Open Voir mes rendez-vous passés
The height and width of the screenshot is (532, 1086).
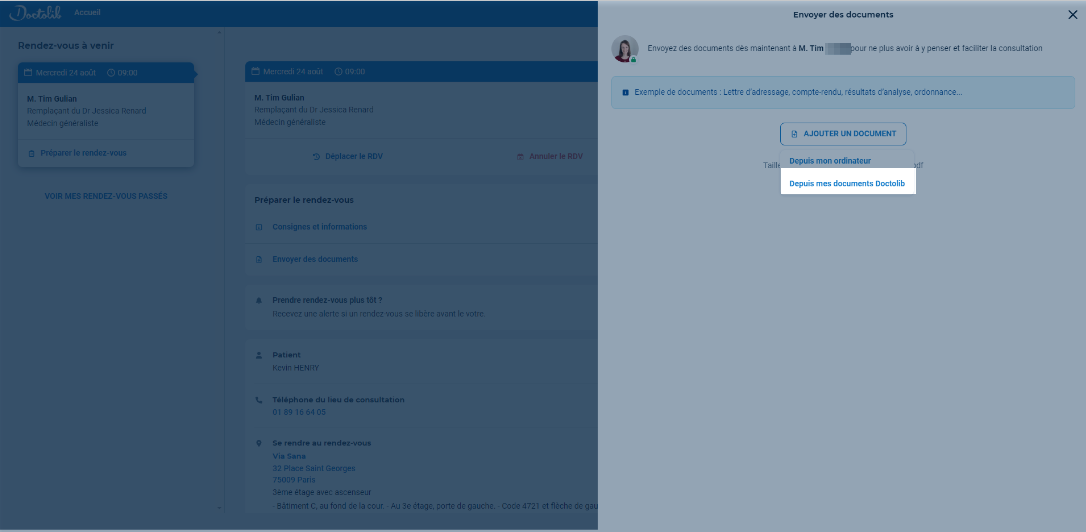tap(106, 196)
